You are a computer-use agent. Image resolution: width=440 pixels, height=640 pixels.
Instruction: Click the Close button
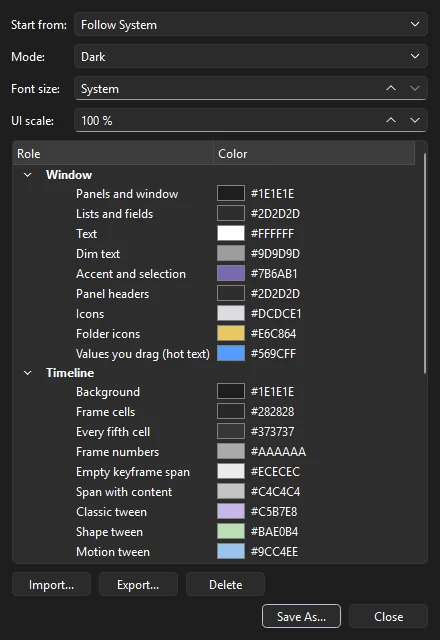tap(389, 616)
